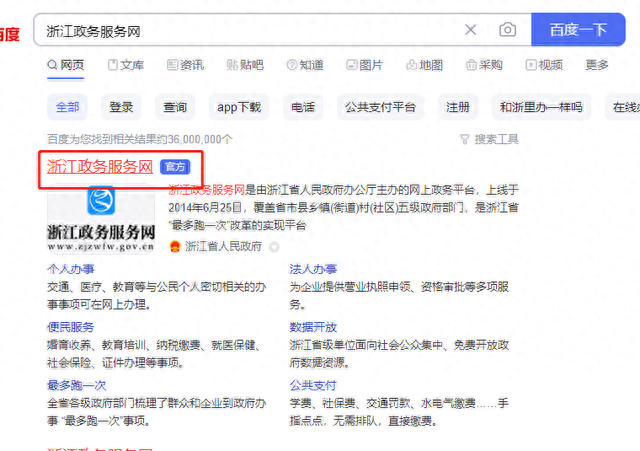Open image search via the camera icon
The width and height of the screenshot is (640, 451).
point(507,29)
